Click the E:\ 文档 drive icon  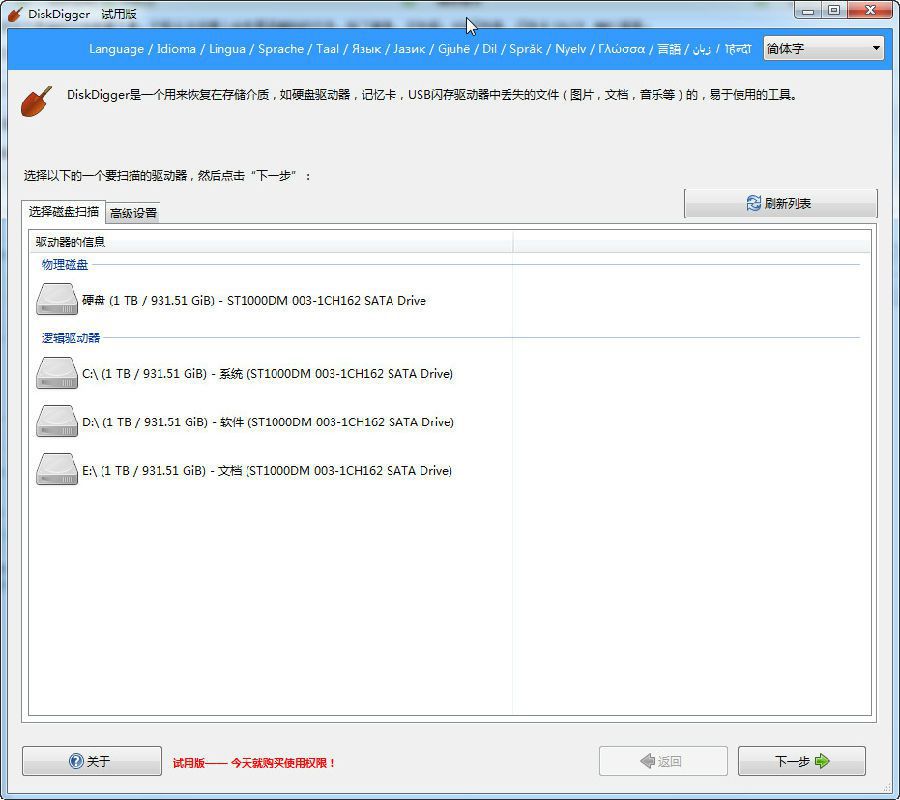click(x=57, y=469)
